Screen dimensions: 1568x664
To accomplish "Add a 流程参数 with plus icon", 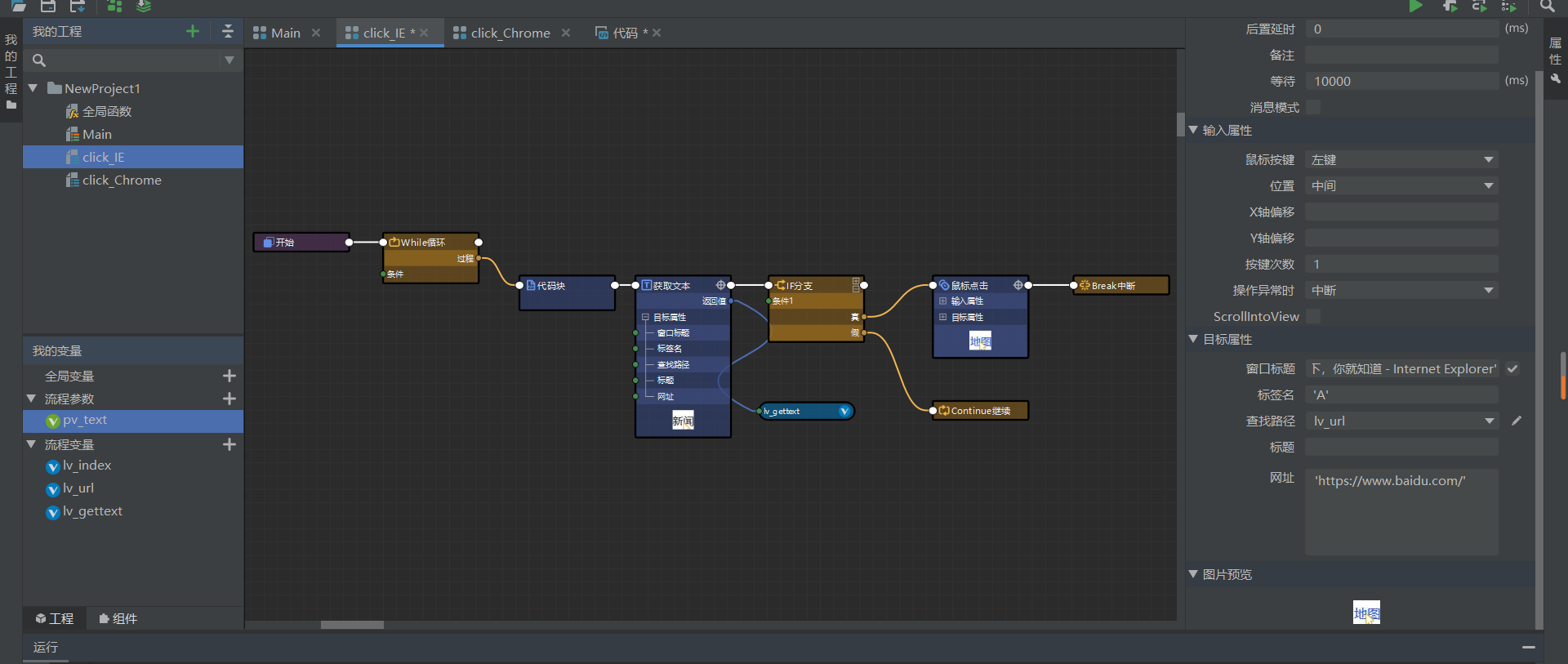I will (229, 399).
